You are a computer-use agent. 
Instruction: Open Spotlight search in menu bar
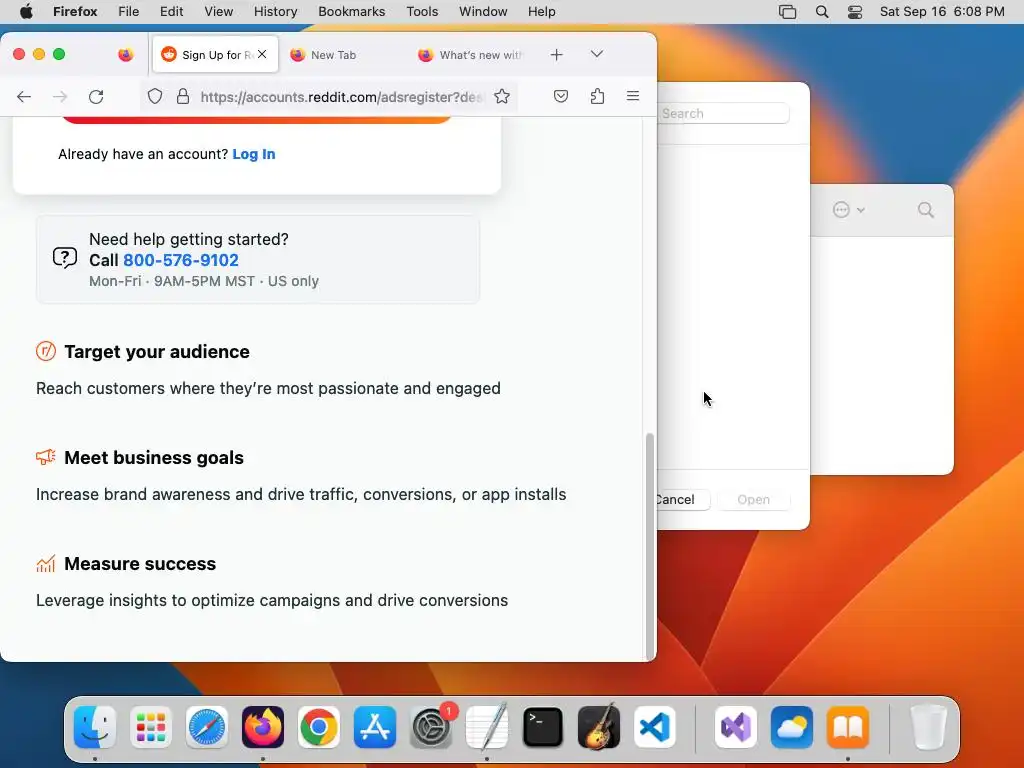(822, 12)
